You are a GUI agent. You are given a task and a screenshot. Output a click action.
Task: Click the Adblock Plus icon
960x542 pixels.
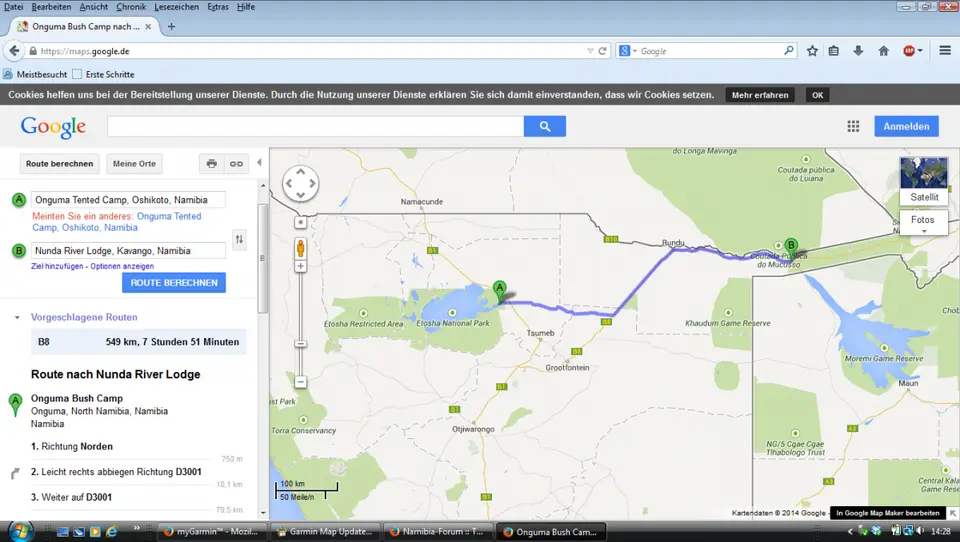[909, 51]
